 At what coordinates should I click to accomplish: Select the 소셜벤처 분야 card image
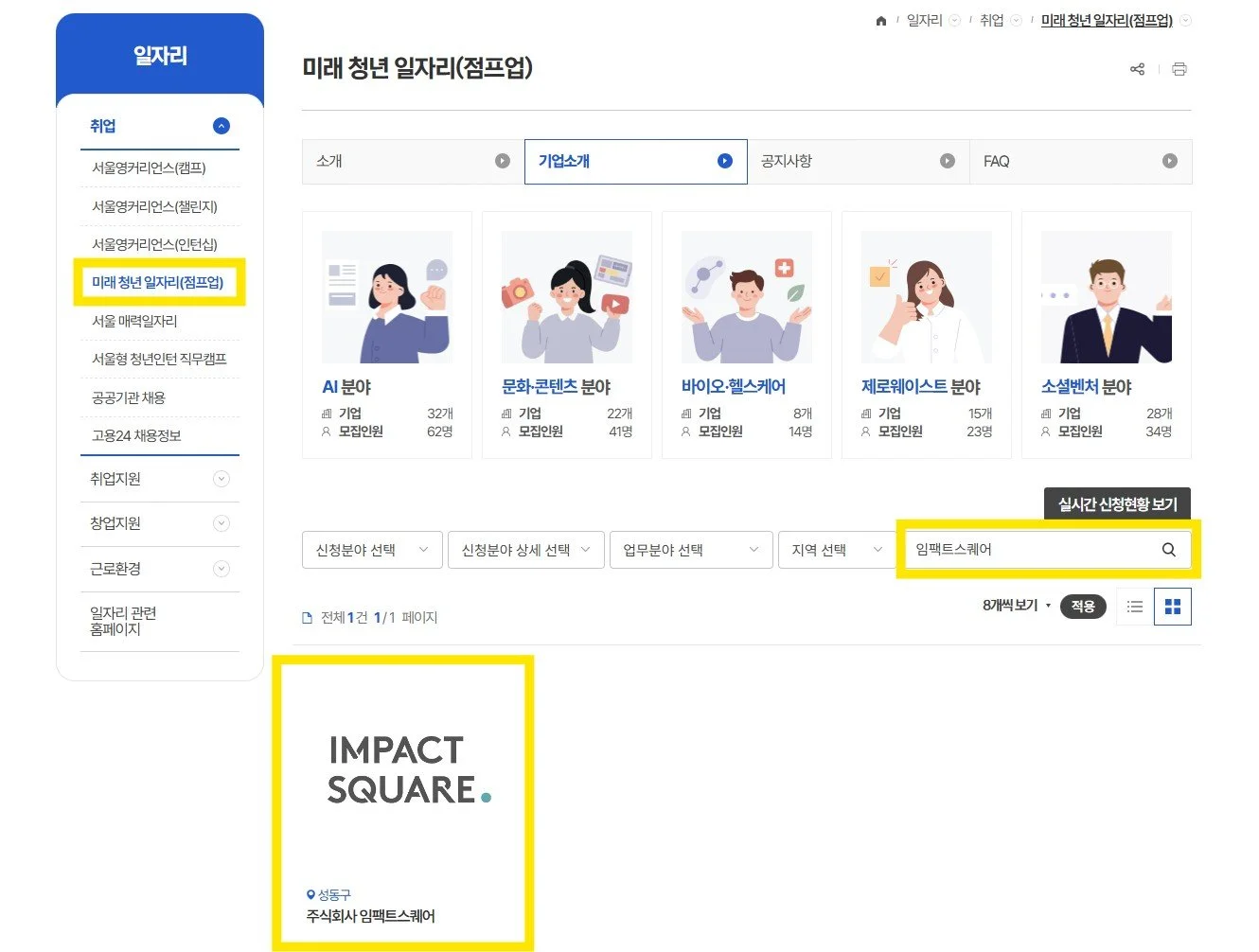pyautogui.click(x=1107, y=297)
